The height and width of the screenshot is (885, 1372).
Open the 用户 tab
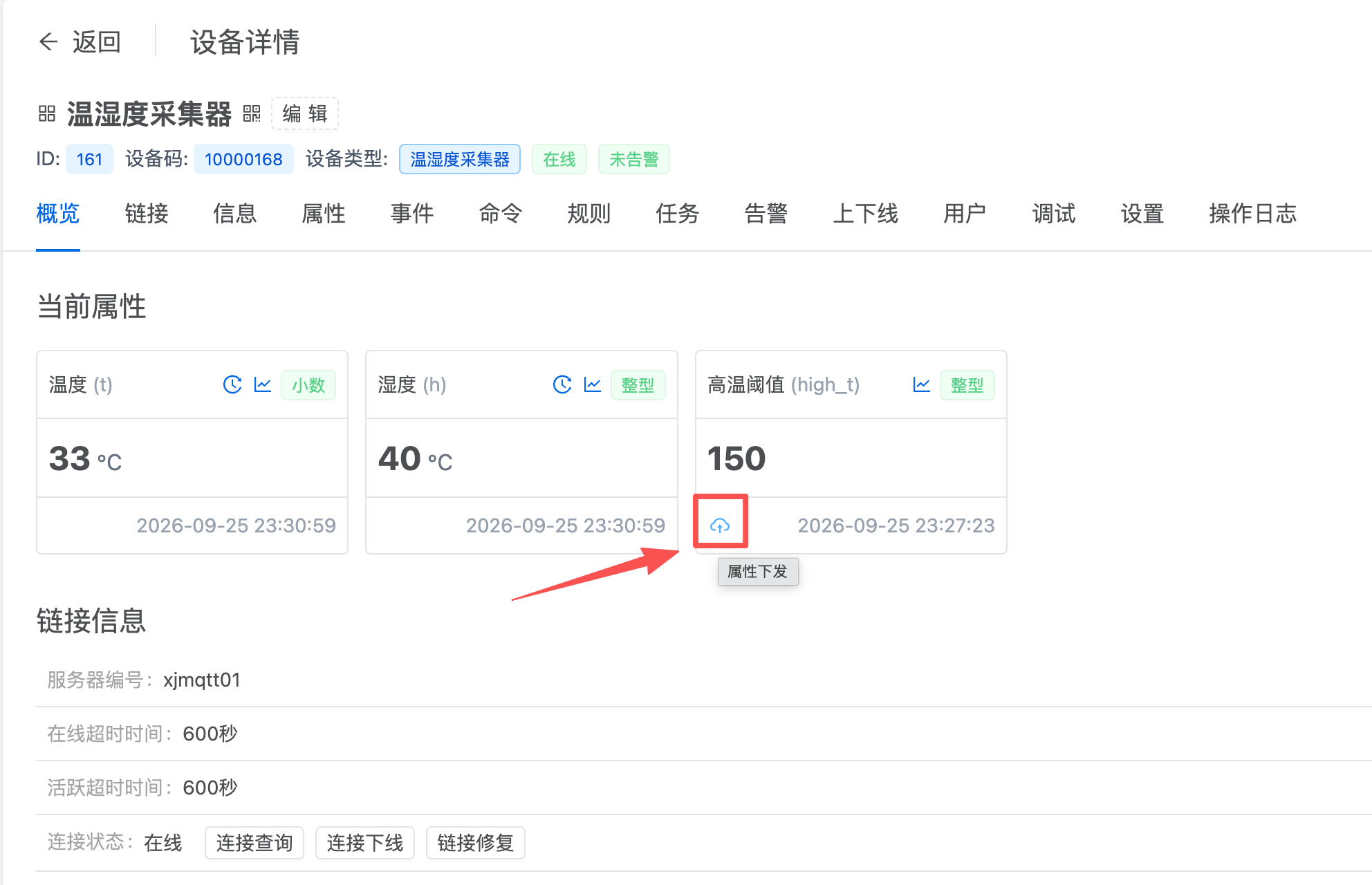pos(965,214)
